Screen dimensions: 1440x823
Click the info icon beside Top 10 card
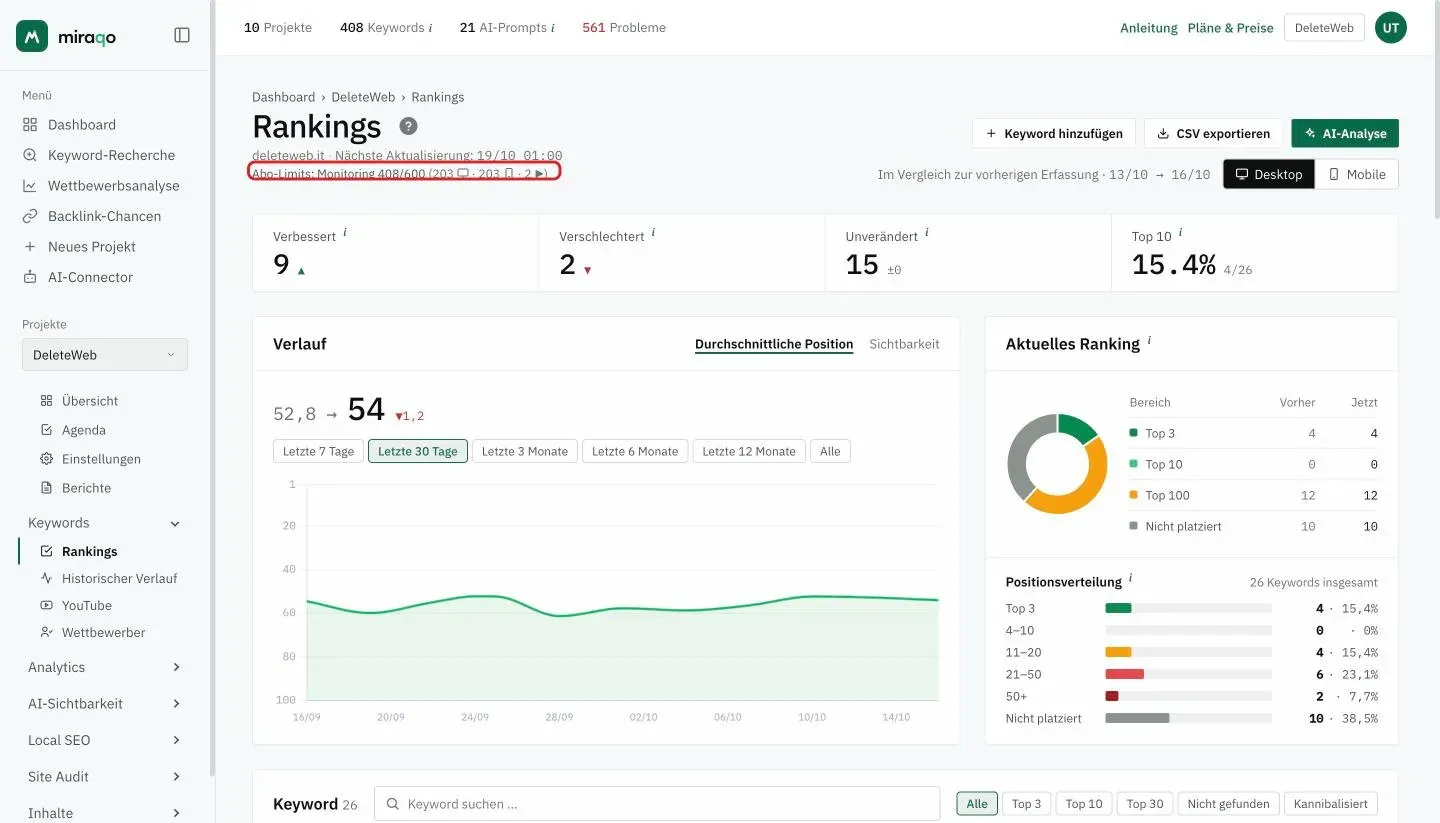click(1180, 233)
